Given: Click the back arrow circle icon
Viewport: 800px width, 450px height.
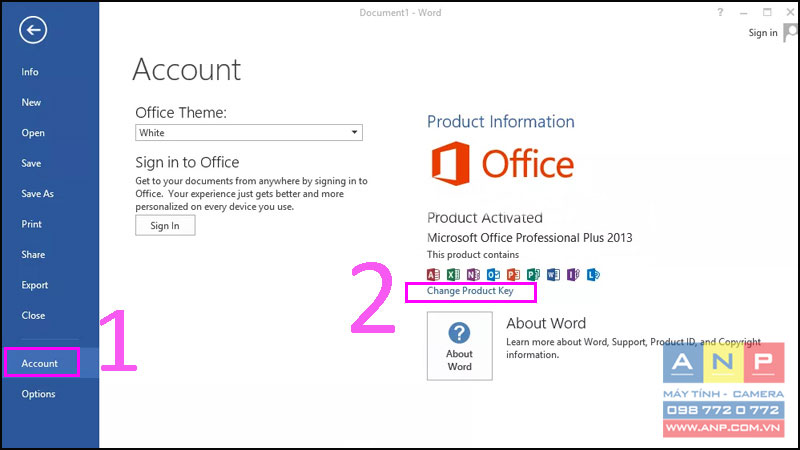Looking at the screenshot, I should [x=33, y=30].
